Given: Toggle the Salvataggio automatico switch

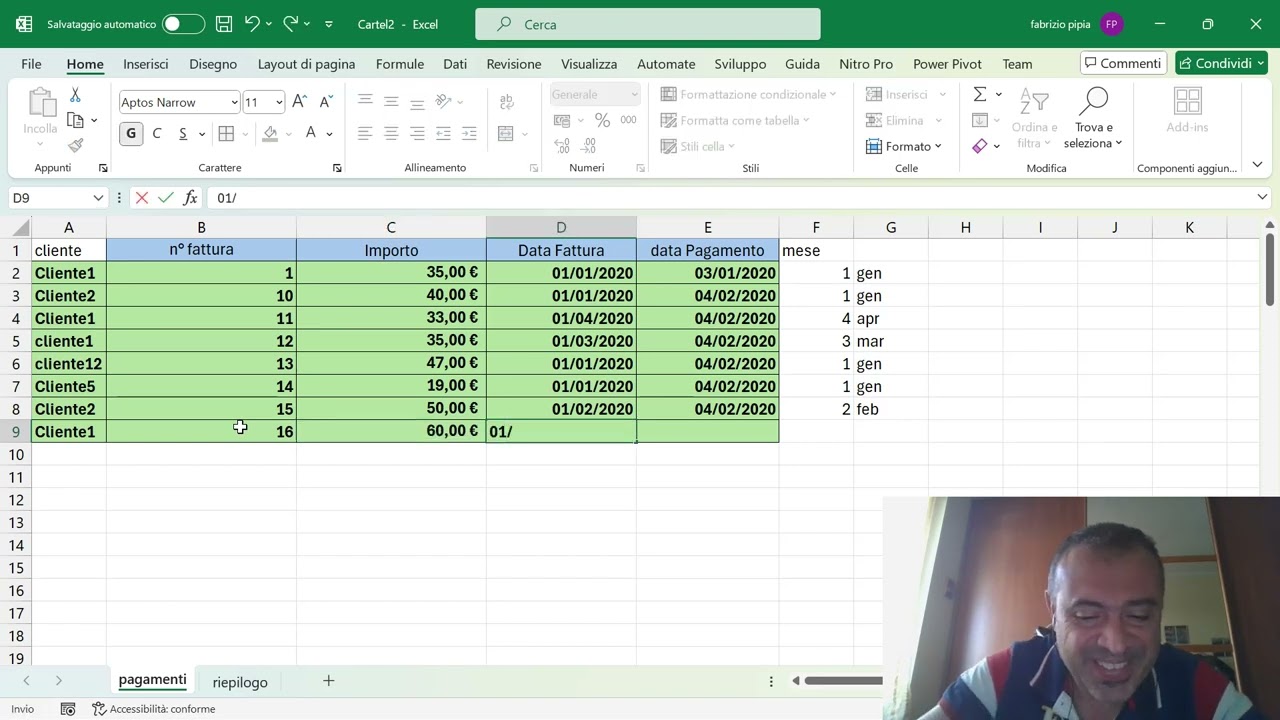Looking at the screenshot, I should pos(183,24).
